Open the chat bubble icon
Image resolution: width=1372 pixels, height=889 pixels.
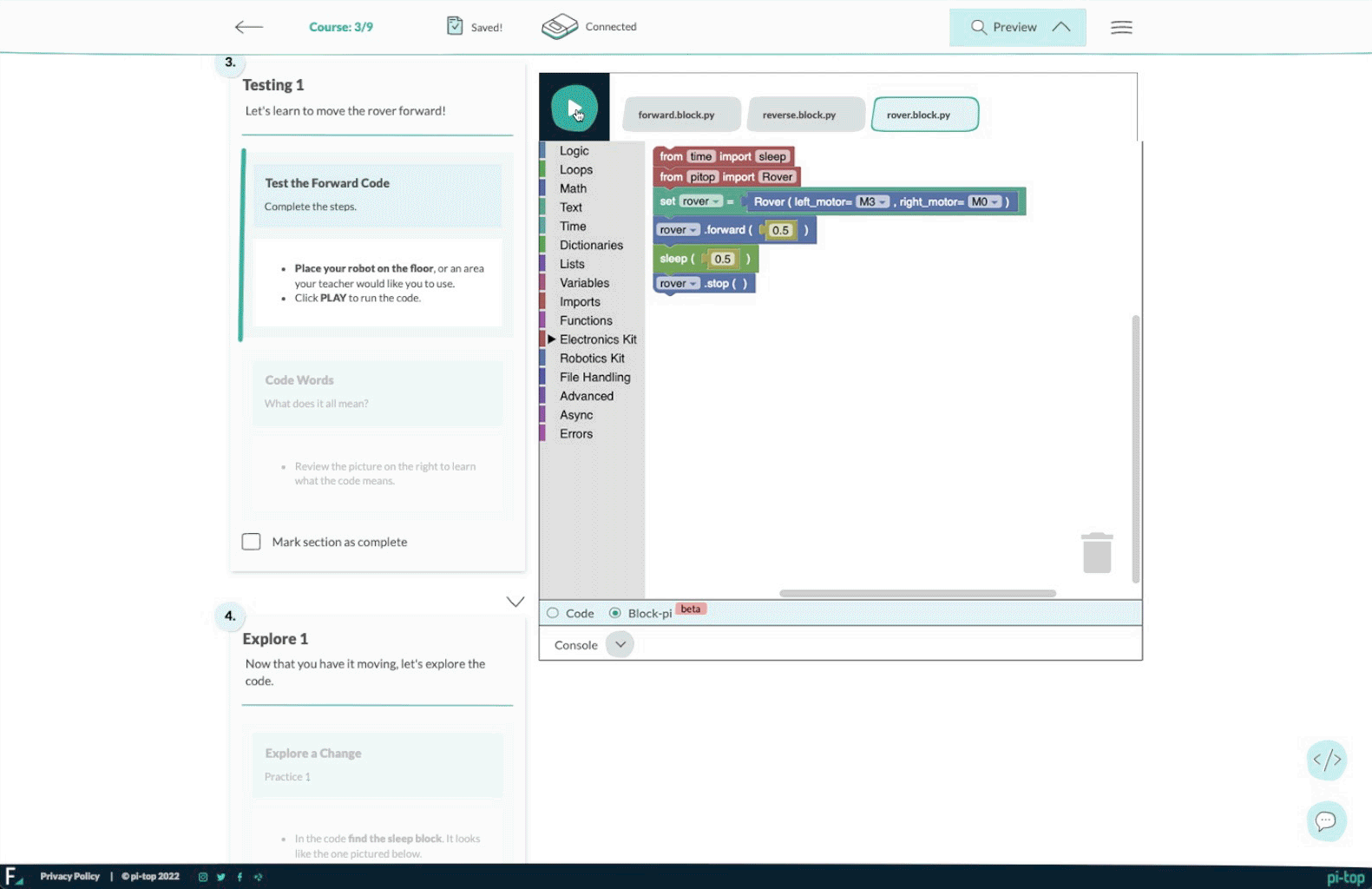1326,820
